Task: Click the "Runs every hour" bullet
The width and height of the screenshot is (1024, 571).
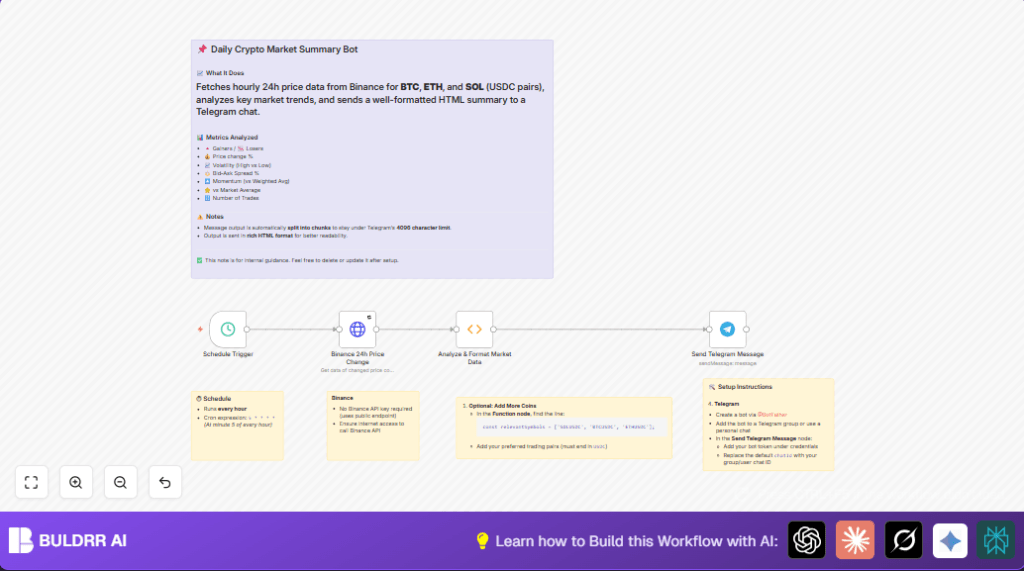Action: point(225,409)
